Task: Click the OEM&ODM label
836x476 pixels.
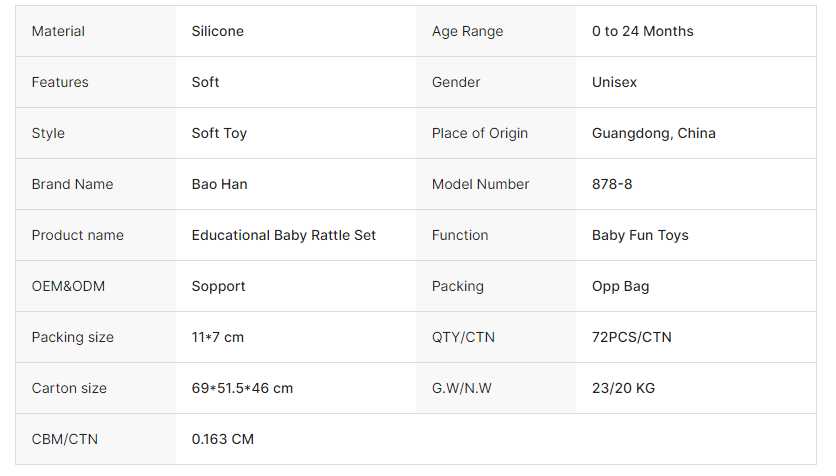Action: (68, 286)
